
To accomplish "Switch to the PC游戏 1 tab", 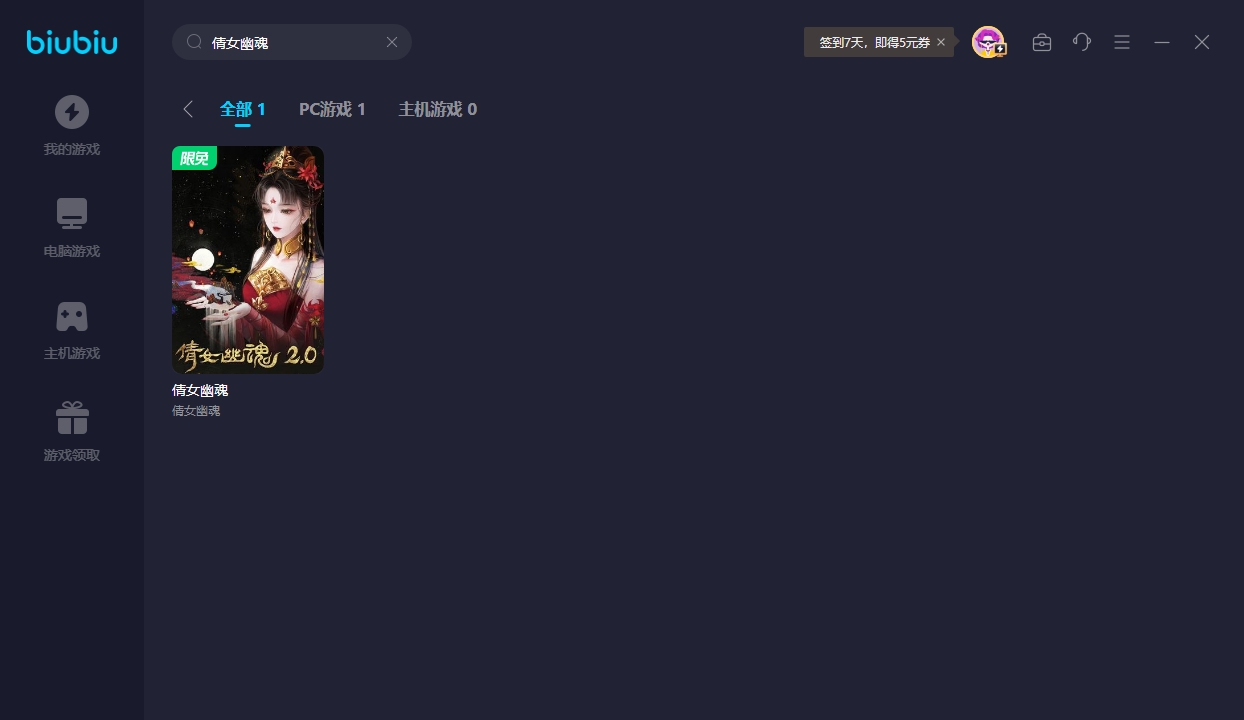I will tap(332, 109).
